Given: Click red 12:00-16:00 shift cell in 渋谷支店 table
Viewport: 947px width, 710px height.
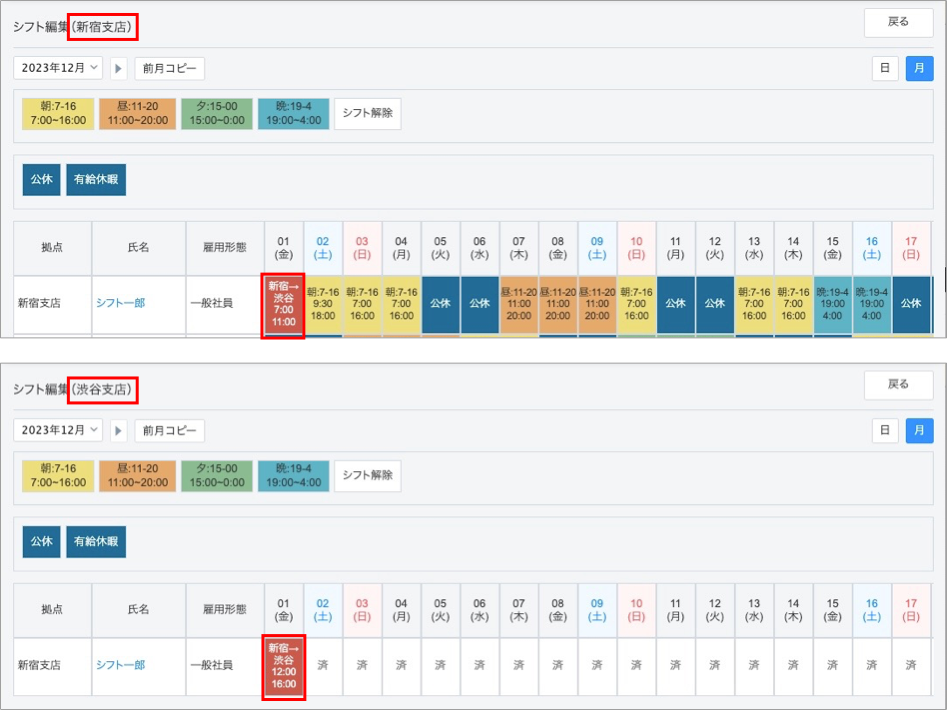Looking at the screenshot, I should tap(283, 666).
